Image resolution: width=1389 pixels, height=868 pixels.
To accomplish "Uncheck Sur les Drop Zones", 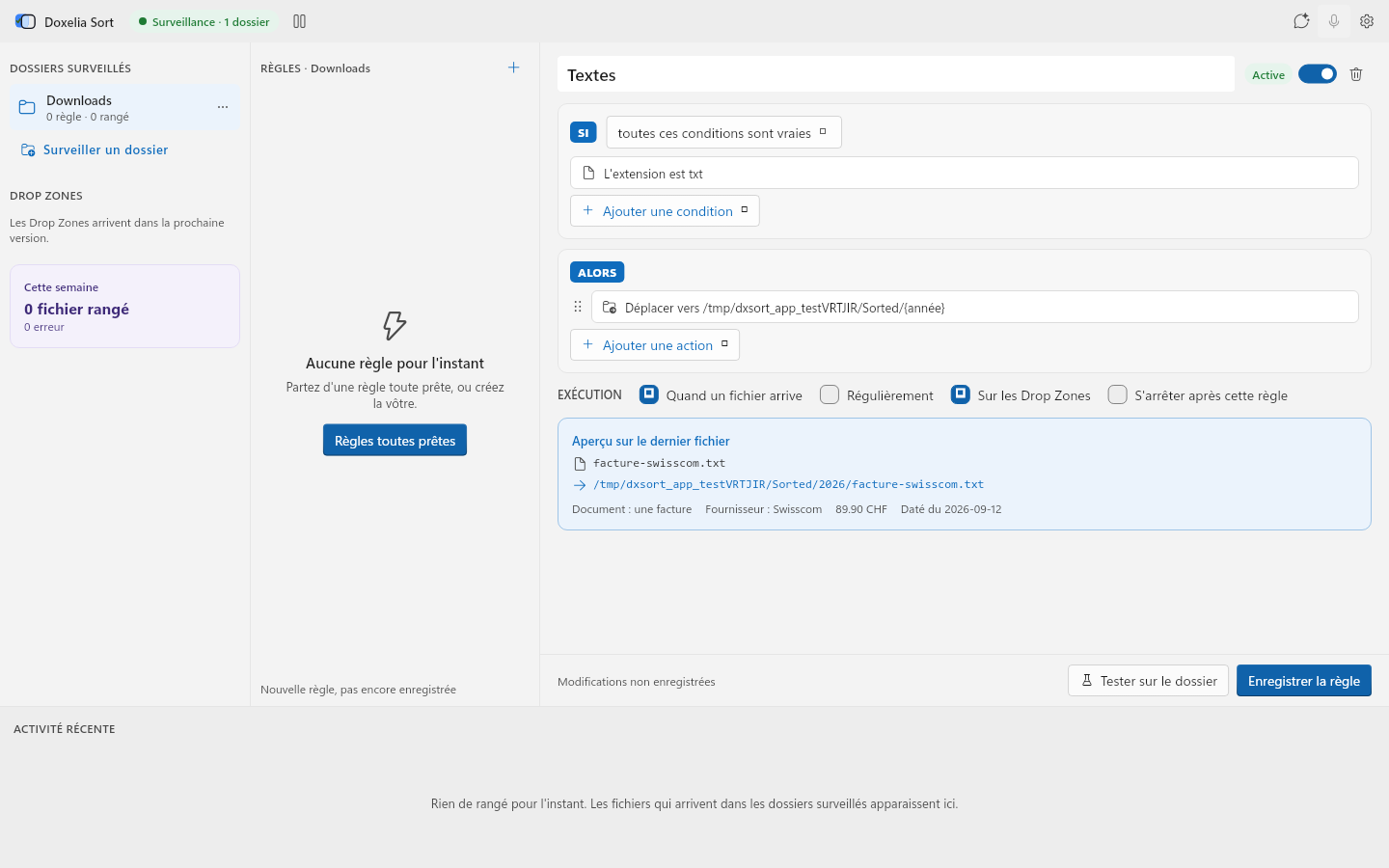I will pyautogui.click(x=961, y=394).
